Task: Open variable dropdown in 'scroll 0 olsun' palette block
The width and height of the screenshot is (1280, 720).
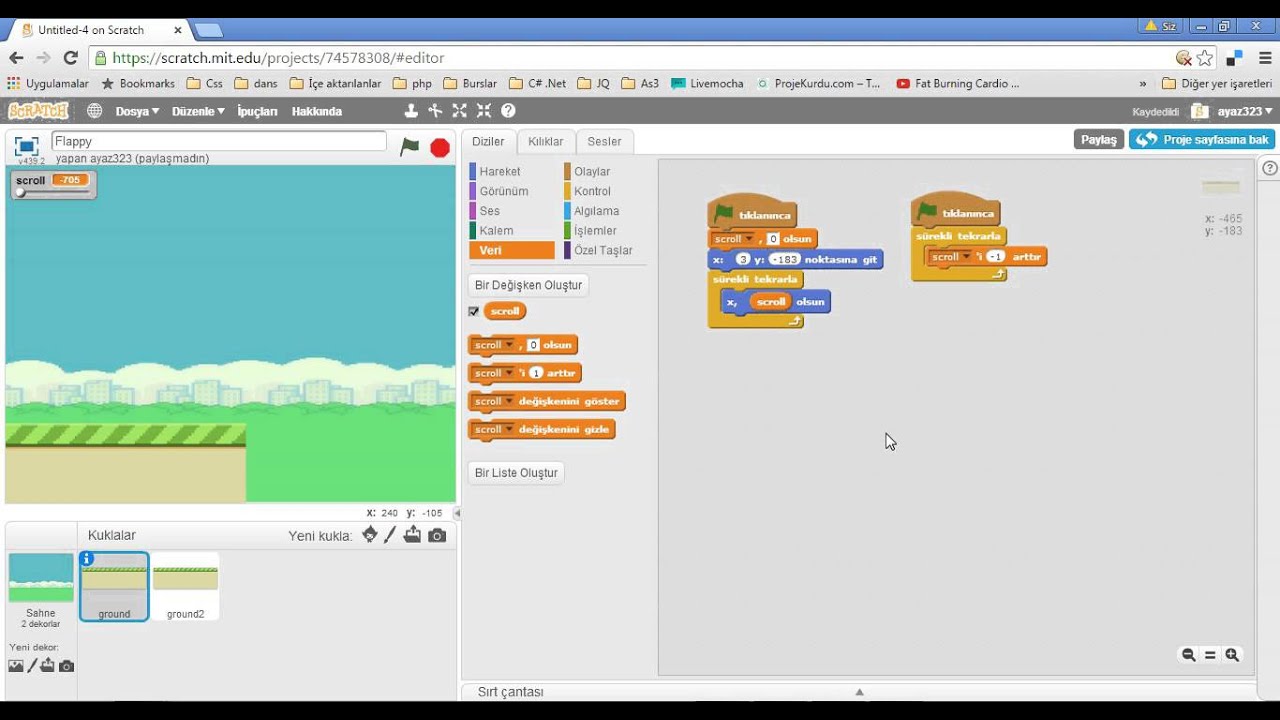Action: (x=509, y=345)
